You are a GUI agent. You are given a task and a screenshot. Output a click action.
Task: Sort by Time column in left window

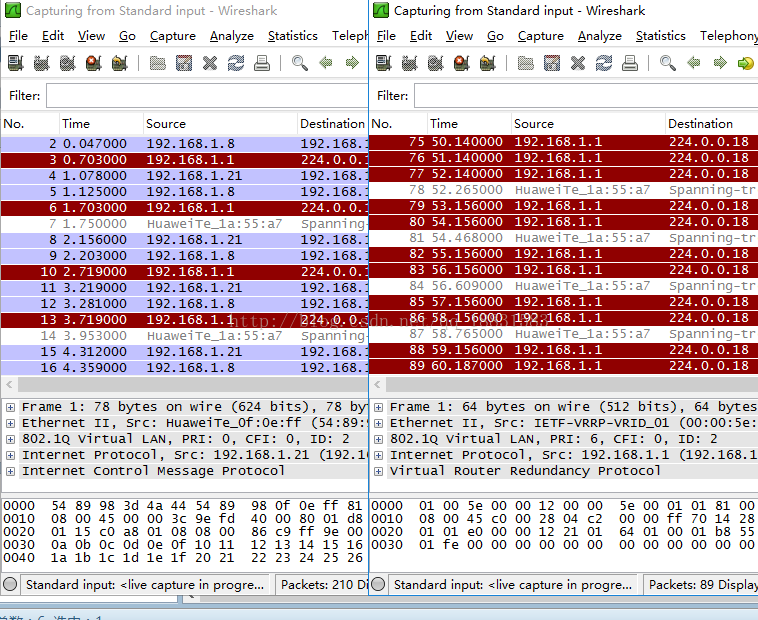point(102,124)
